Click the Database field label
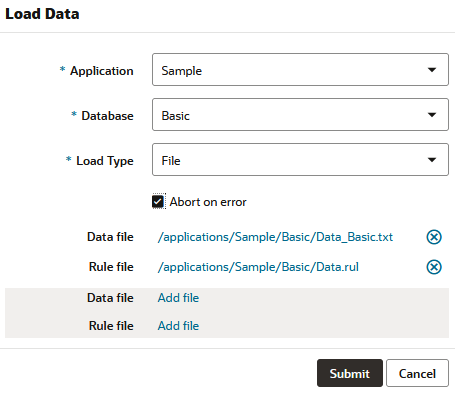Image resolution: width=455 pixels, height=394 pixels. tap(107, 116)
